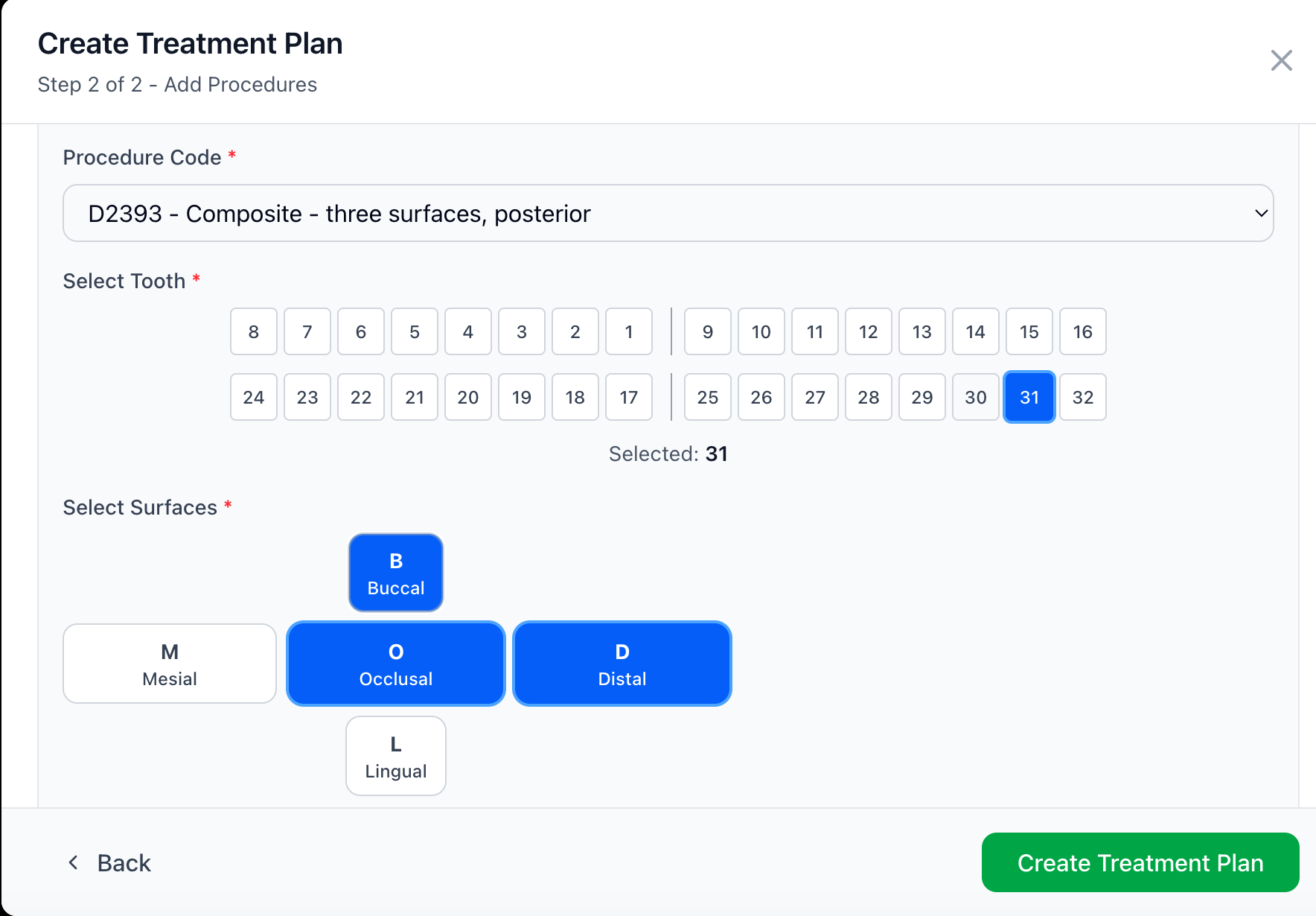
Task: Select tooth 17 in the tooth chart
Action: tap(629, 397)
